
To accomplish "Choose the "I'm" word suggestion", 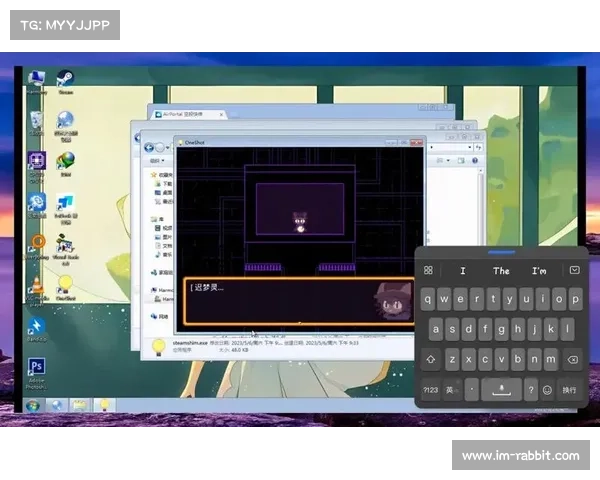I will pos(539,271).
